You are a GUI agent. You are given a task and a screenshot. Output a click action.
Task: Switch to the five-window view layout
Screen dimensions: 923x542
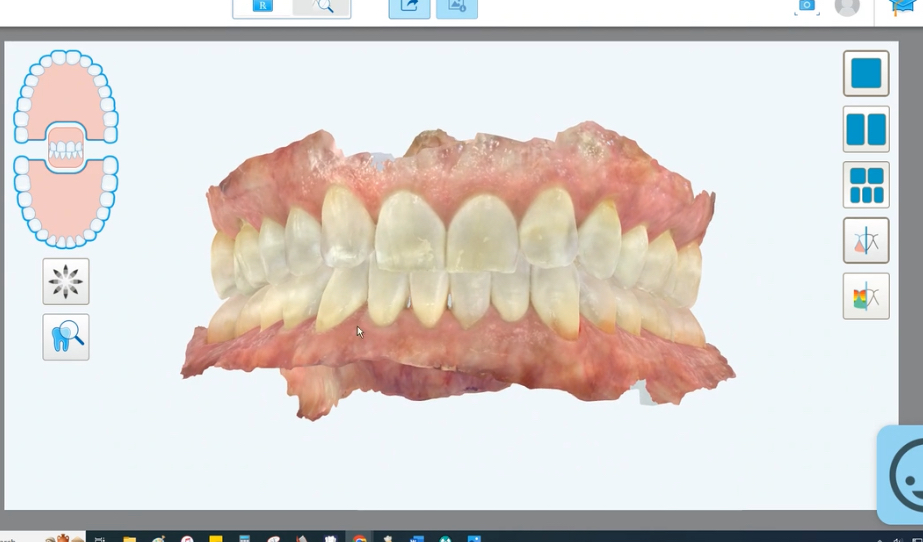[x=866, y=185]
